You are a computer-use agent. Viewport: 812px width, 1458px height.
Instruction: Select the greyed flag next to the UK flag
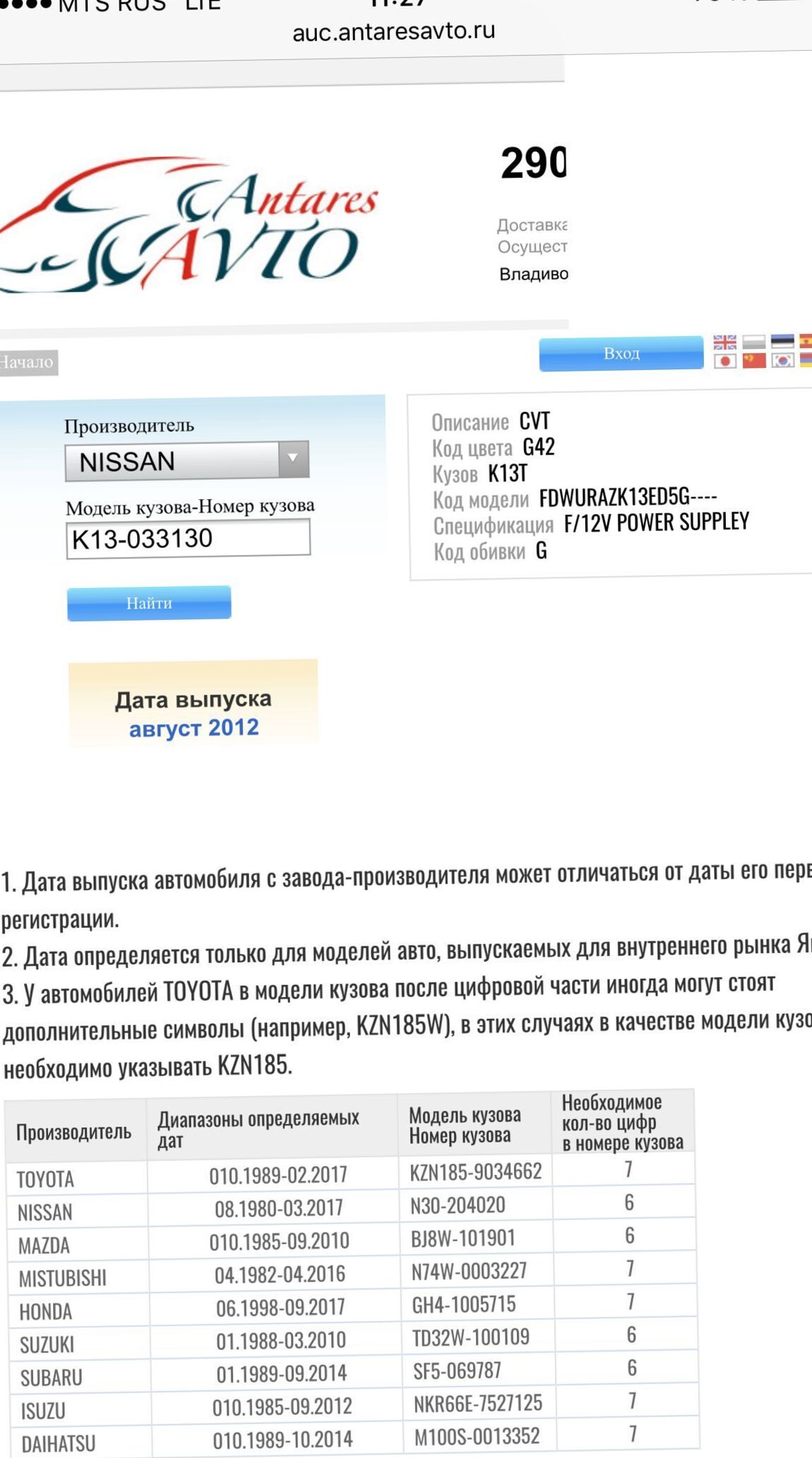click(x=753, y=342)
